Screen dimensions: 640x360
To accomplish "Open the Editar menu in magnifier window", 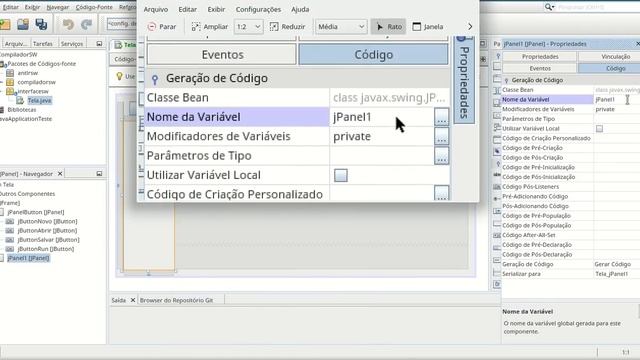I will click(187, 9).
